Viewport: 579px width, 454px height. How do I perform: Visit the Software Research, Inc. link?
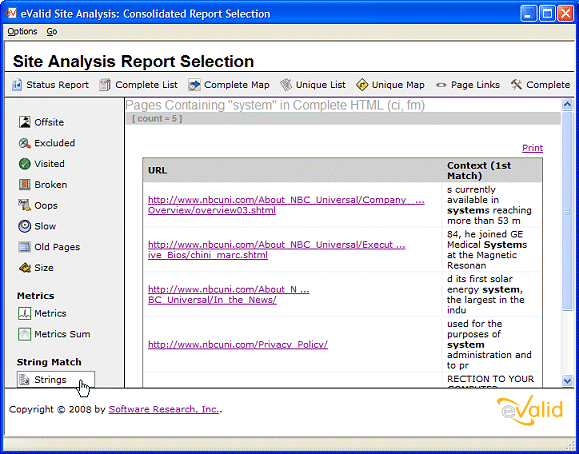164,409
